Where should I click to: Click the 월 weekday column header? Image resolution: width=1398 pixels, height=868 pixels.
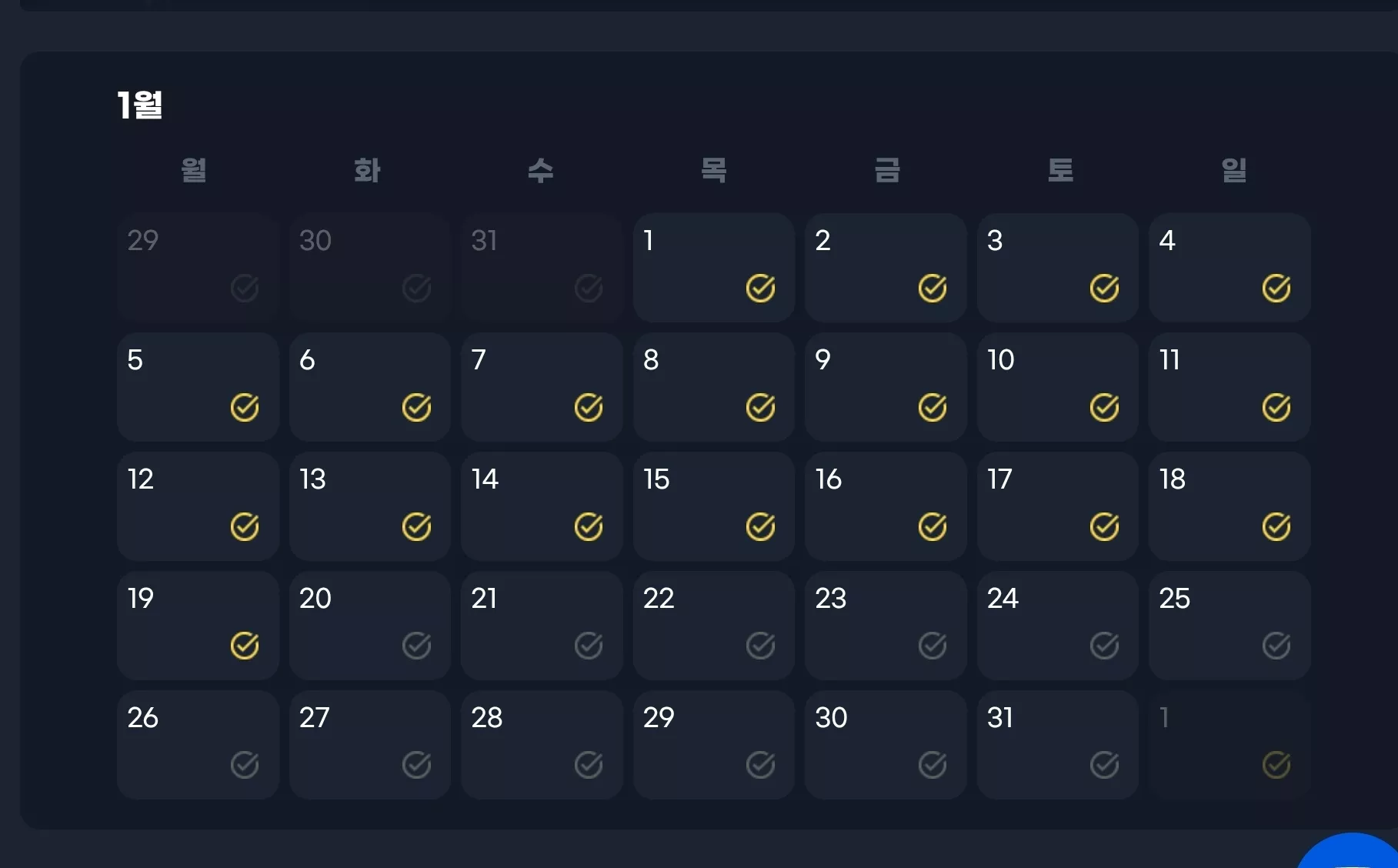point(194,170)
